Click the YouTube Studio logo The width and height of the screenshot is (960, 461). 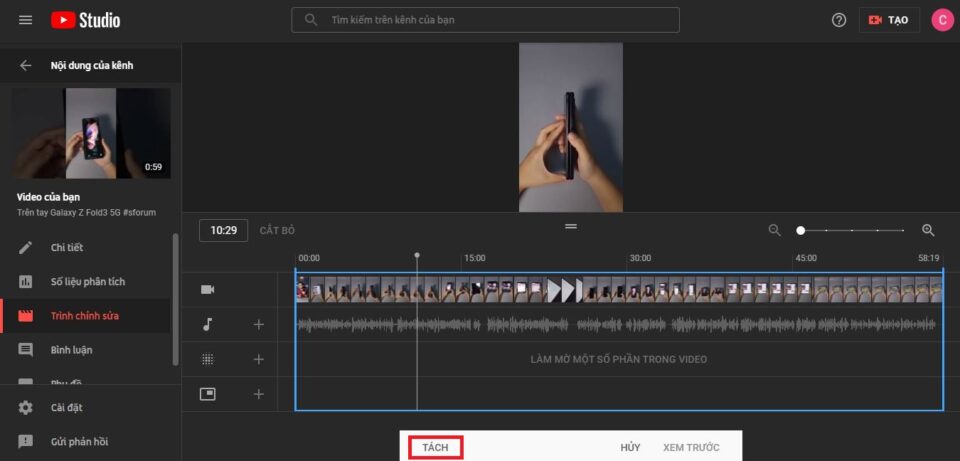86,20
